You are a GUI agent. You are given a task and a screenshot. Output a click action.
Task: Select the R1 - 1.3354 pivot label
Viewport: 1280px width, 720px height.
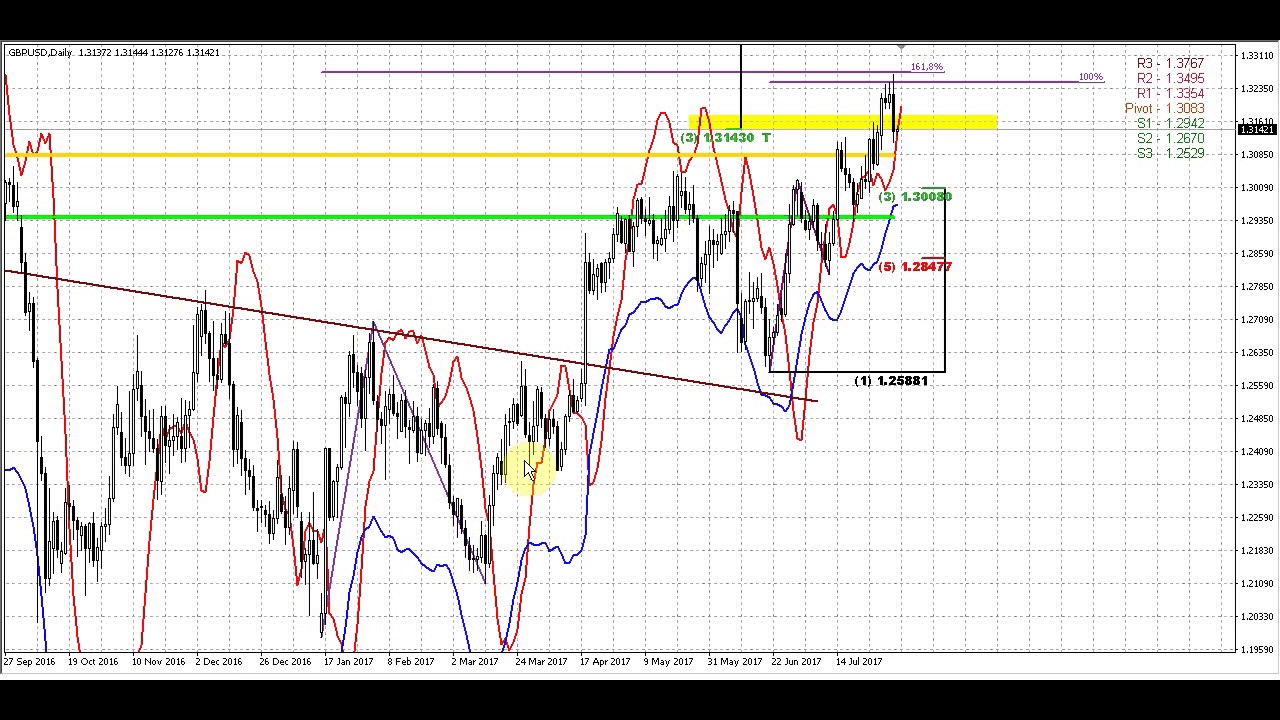click(x=1170, y=93)
